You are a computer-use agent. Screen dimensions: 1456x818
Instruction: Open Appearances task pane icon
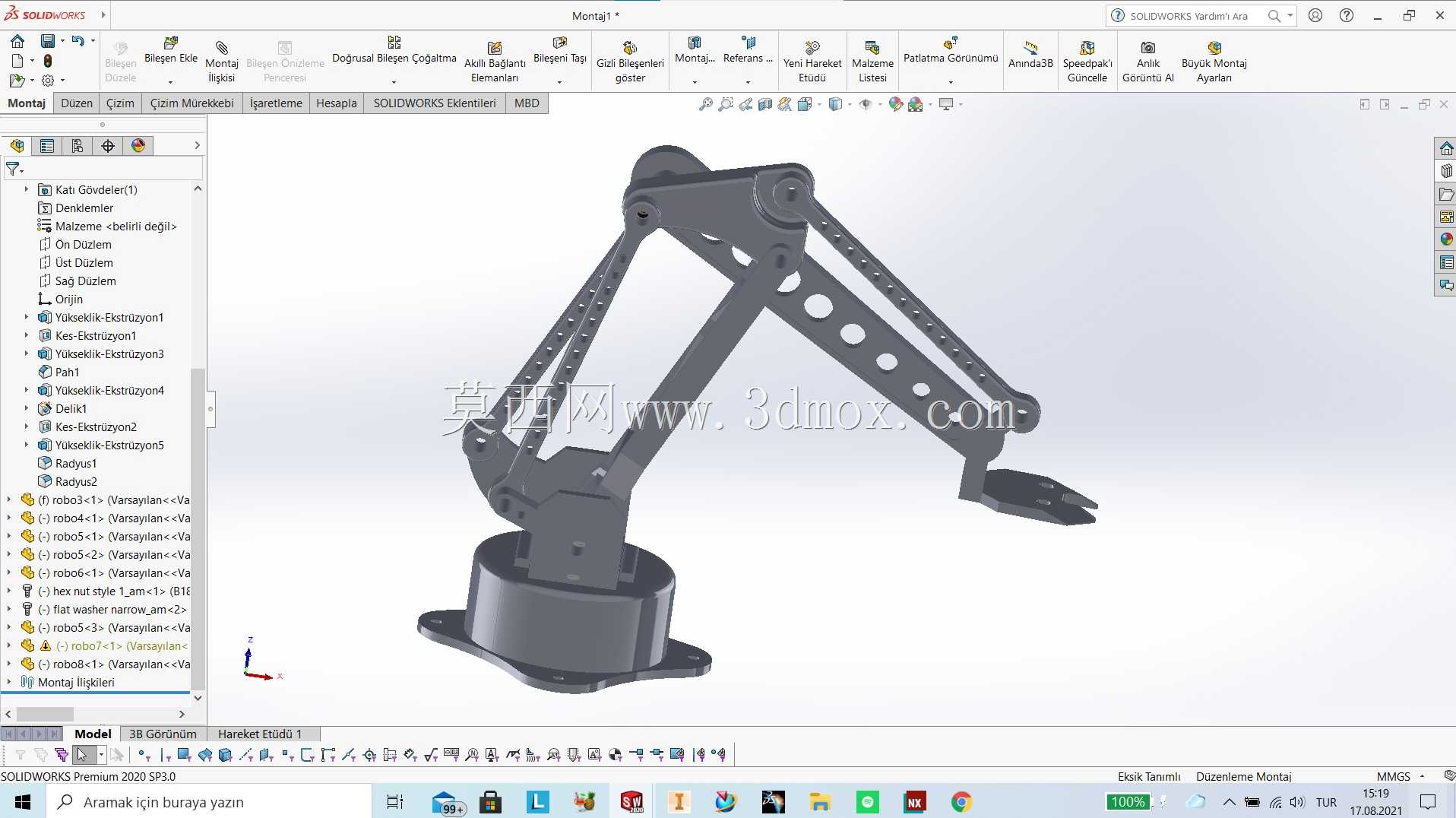coord(1446,239)
